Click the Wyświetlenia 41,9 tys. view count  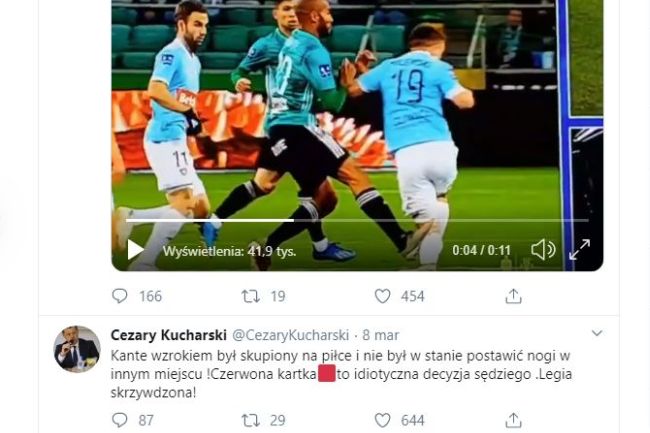(x=229, y=251)
